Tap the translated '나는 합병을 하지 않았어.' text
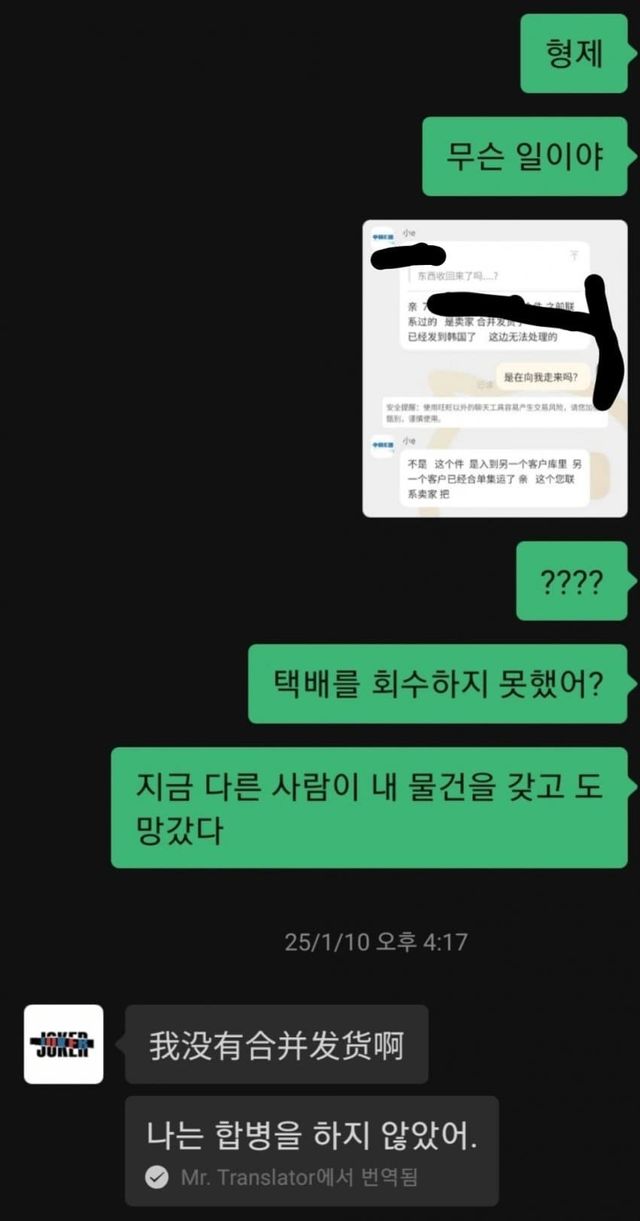The height and width of the screenshot is (1221, 640). (x=312, y=1133)
